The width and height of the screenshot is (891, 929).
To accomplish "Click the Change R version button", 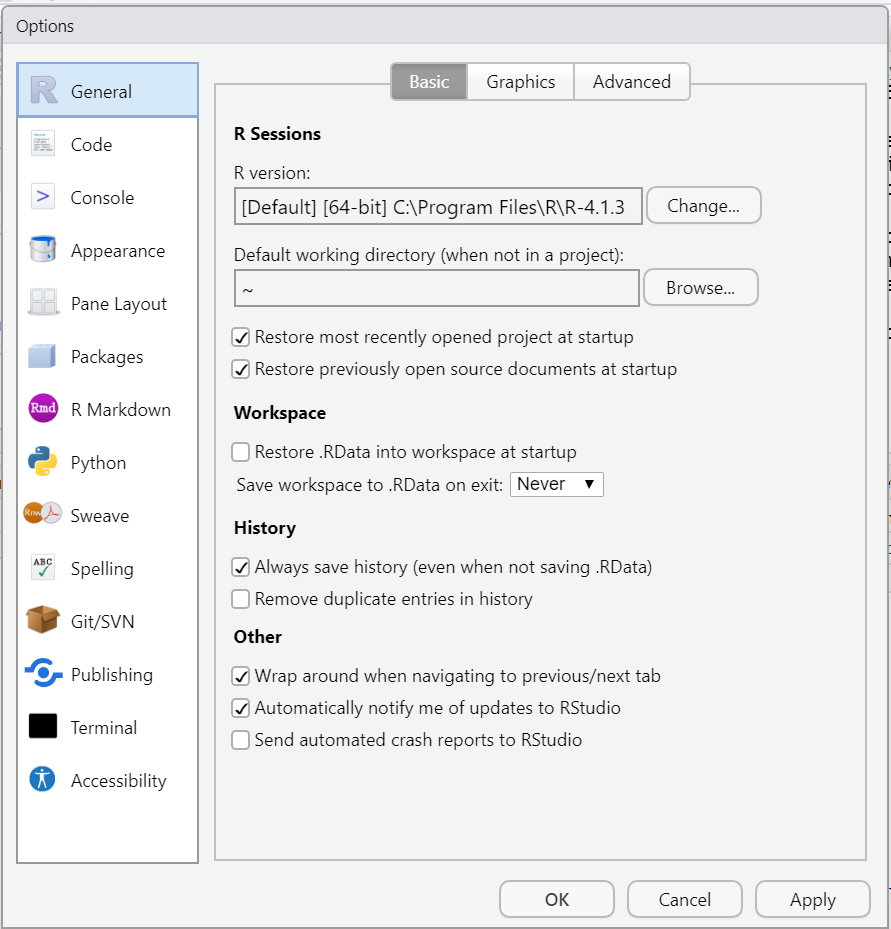I will pos(703,205).
